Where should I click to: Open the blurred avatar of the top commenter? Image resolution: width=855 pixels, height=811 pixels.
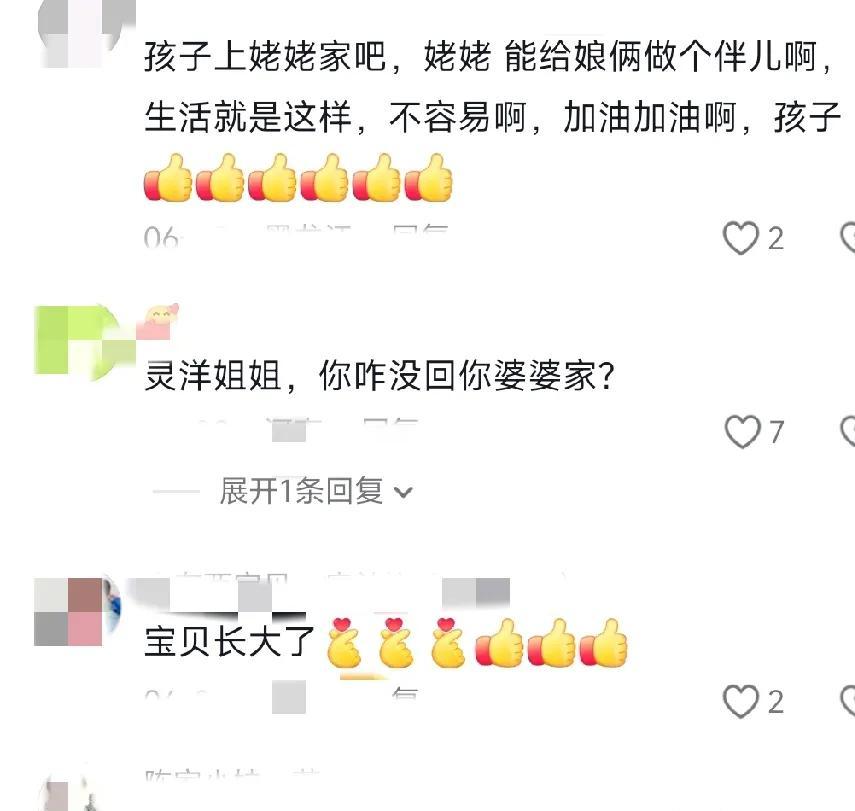tap(85, 34)
